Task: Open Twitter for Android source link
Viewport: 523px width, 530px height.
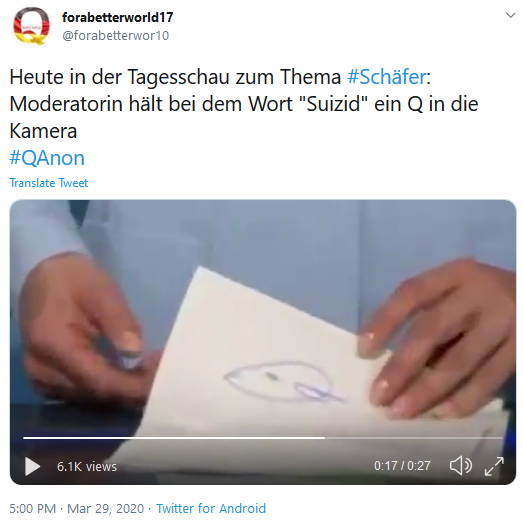Action: pyautogui.click(x=211, y=508)
